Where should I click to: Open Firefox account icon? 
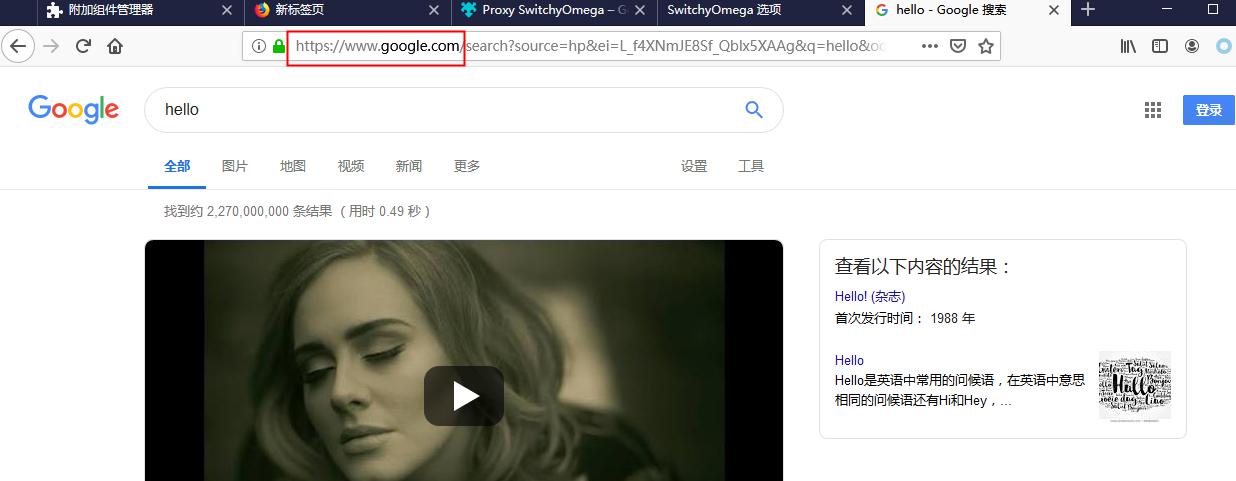pos(1192,46)
